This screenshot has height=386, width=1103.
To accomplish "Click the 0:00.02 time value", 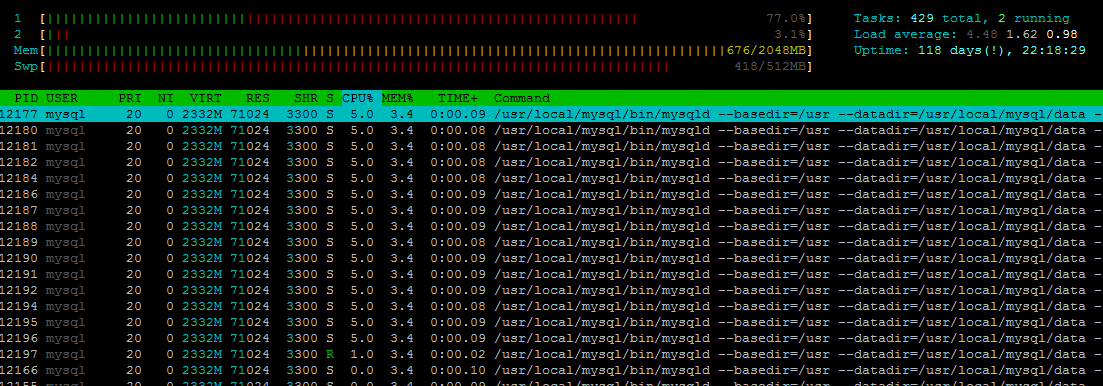I will pyautogui.click(x=457, y=354).
